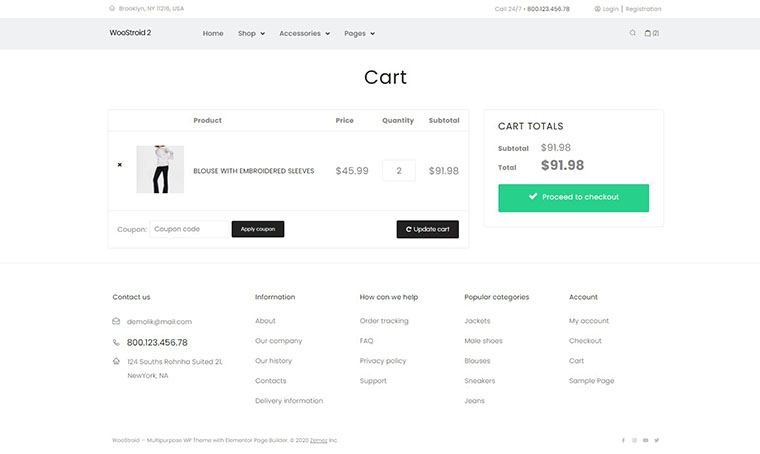Open the search icon in header

click(x=632, y=33)
